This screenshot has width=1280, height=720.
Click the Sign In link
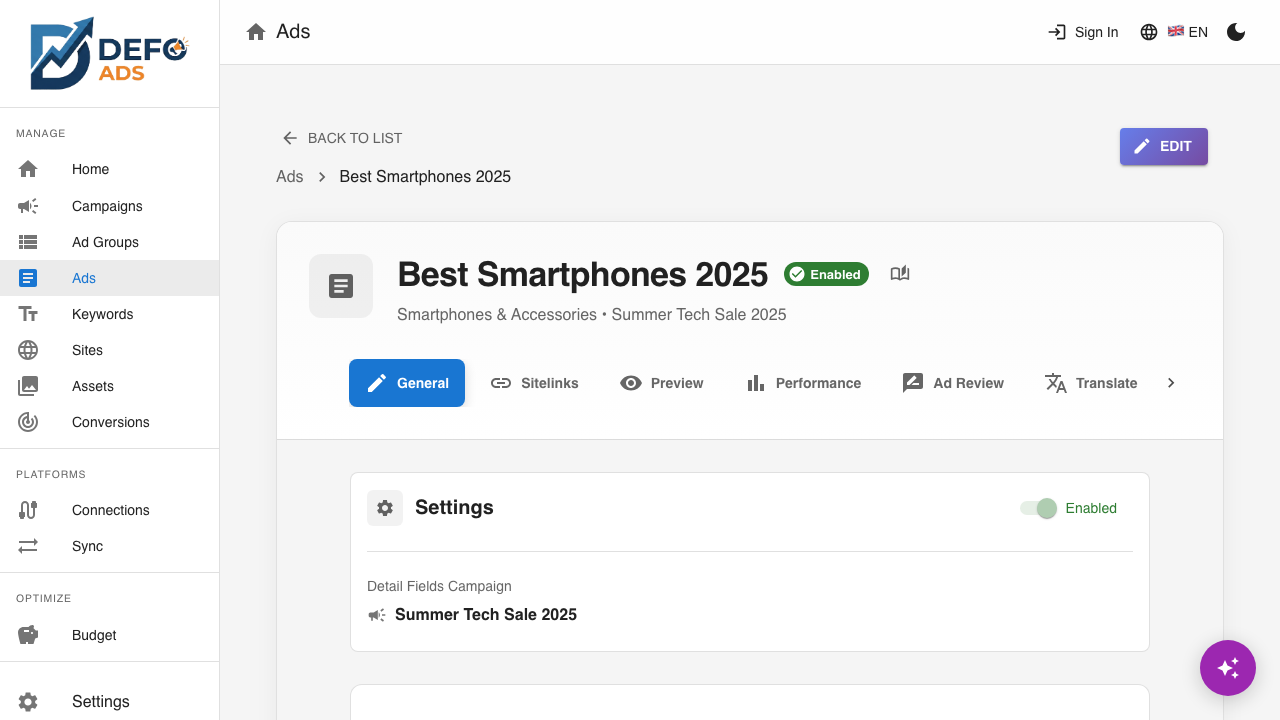1083,32
